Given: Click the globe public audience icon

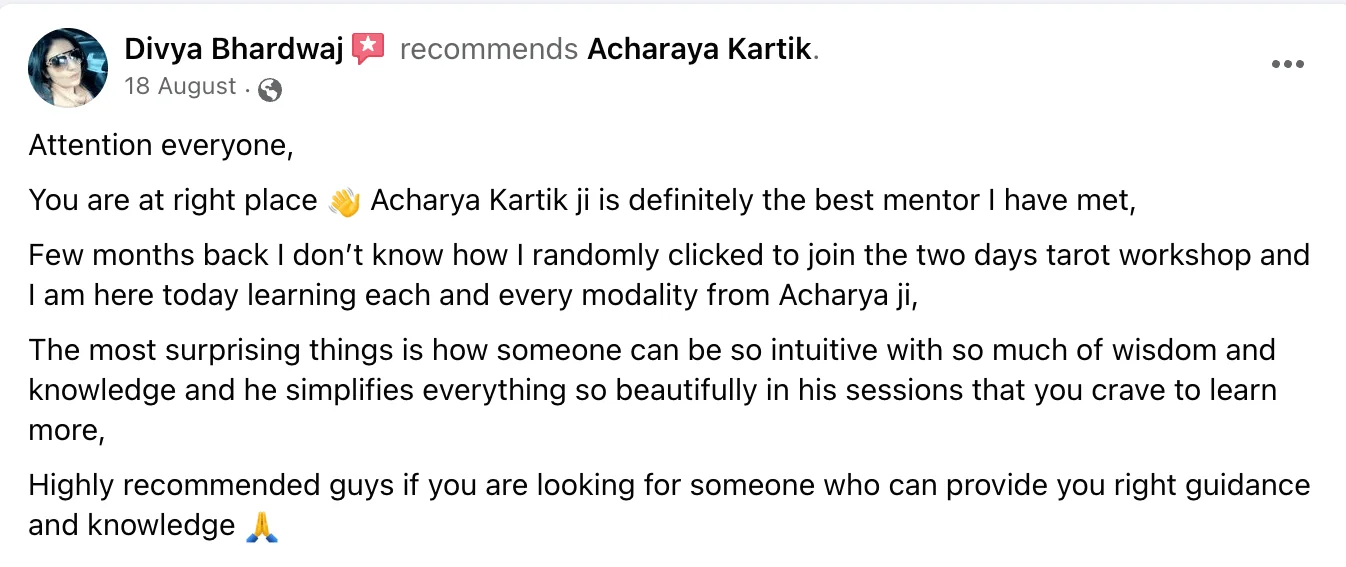Looking at the screenshot, I should tap(269, 90).
